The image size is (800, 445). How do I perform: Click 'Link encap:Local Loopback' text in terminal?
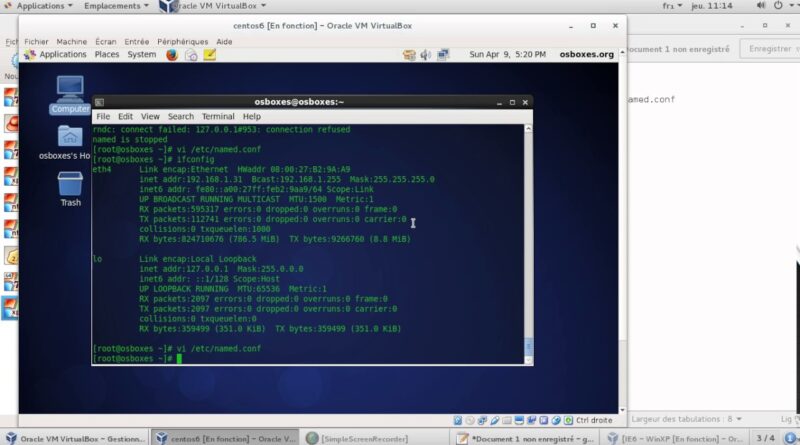[x=197, y=259]
